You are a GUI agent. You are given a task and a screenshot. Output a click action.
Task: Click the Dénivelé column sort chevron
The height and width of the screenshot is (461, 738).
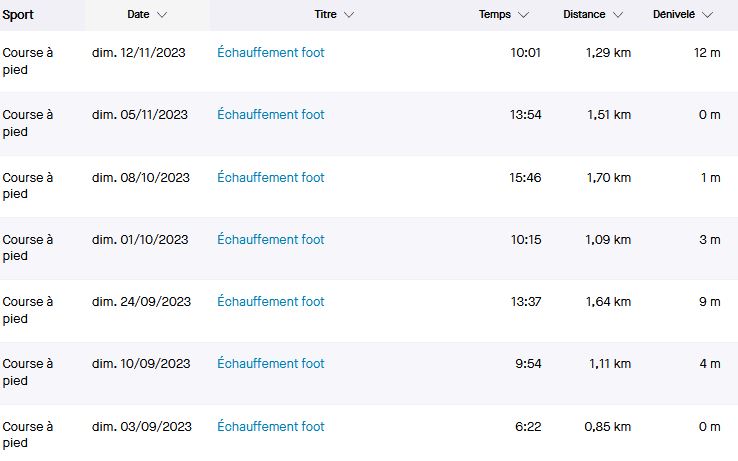tap(708, 15)
